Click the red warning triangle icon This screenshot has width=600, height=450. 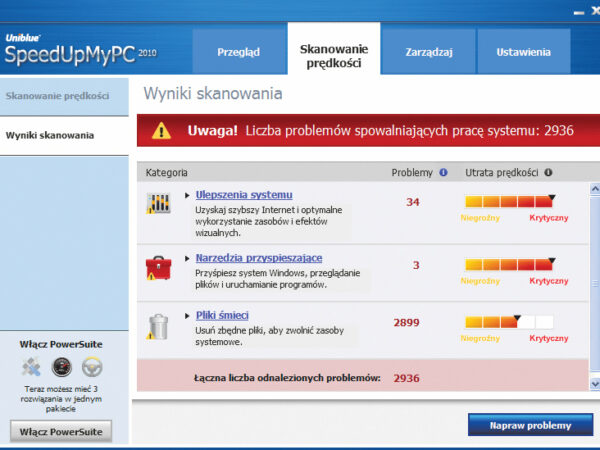pyautogui.click(x=161, y=130)
